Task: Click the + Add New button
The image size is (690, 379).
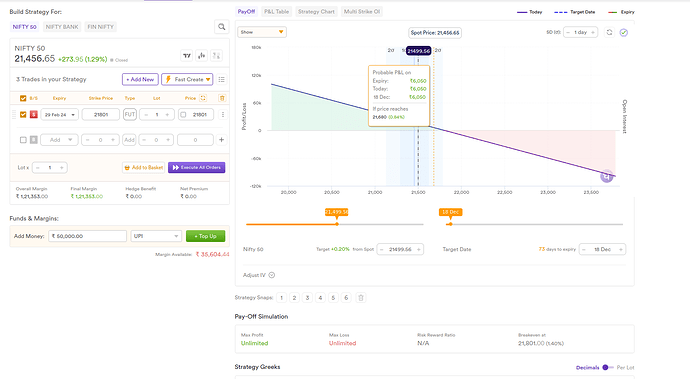Action: 140,79
